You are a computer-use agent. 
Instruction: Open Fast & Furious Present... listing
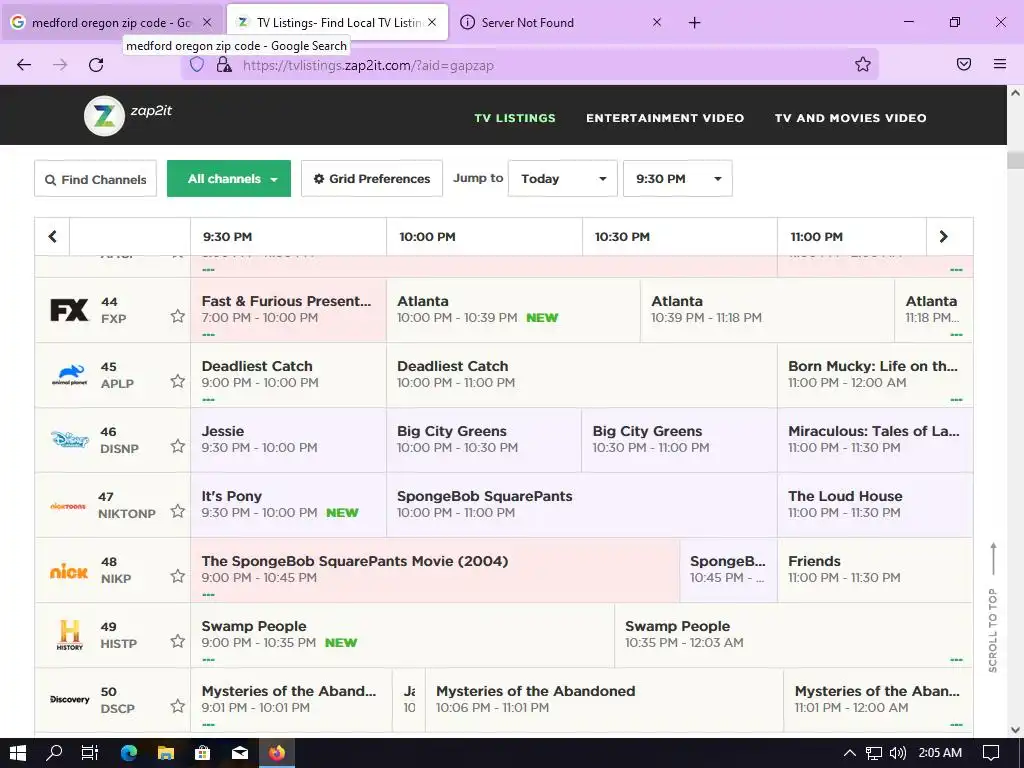[288, 310]
